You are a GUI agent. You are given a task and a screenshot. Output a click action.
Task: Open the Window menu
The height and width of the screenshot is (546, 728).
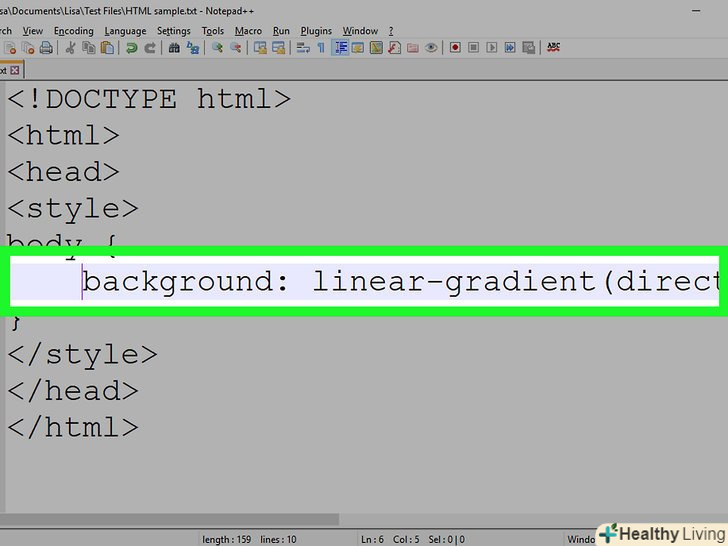pos(360,31)
